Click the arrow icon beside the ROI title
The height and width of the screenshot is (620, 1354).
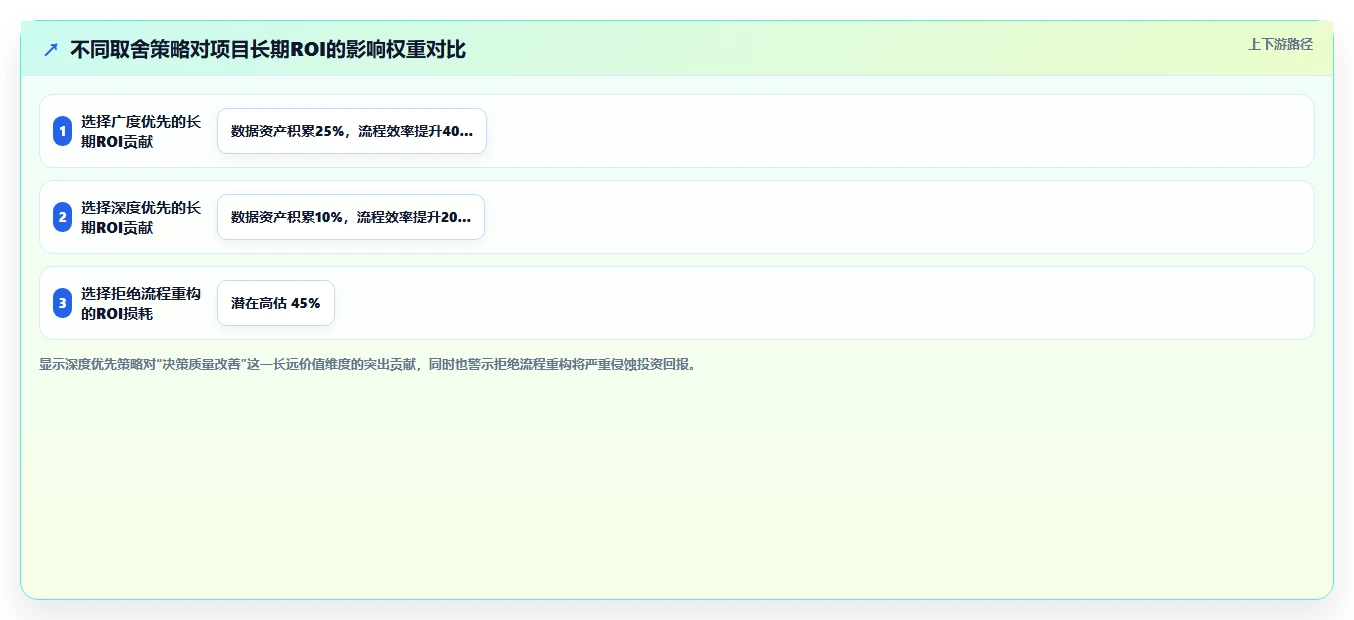[x=51, y=49]
